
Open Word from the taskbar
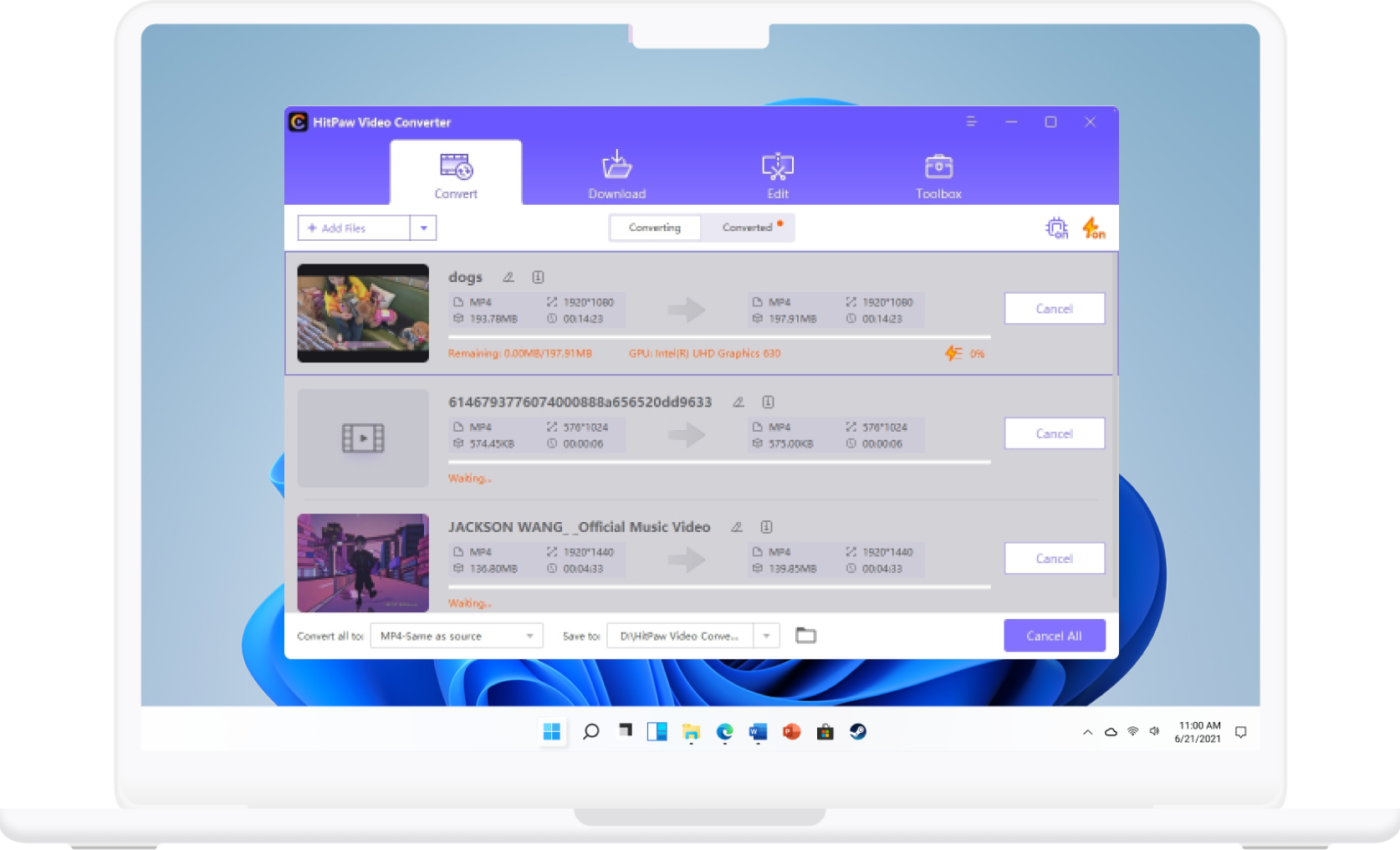pyautogui.click(x=758, y=732)
